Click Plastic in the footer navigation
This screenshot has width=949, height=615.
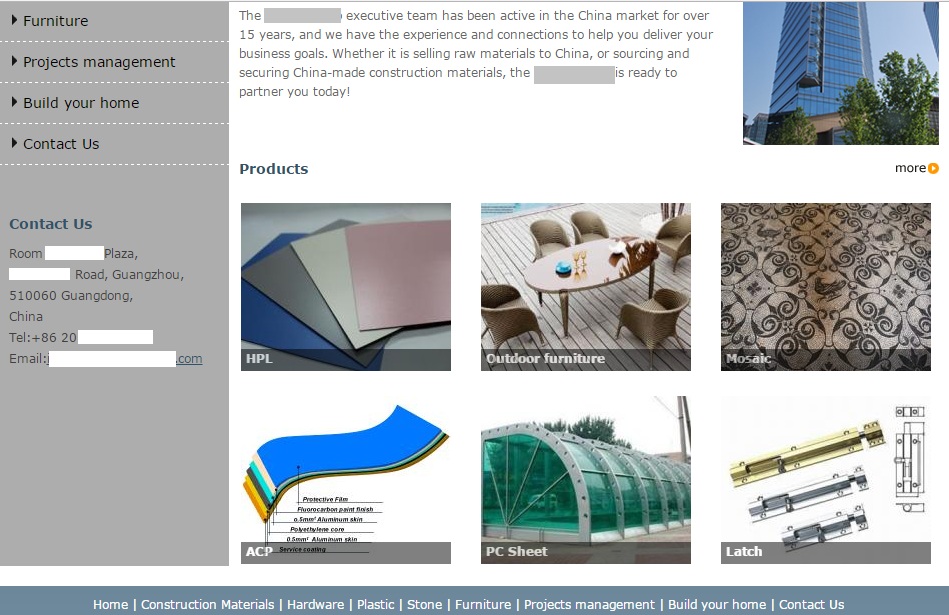click(375, 605)
